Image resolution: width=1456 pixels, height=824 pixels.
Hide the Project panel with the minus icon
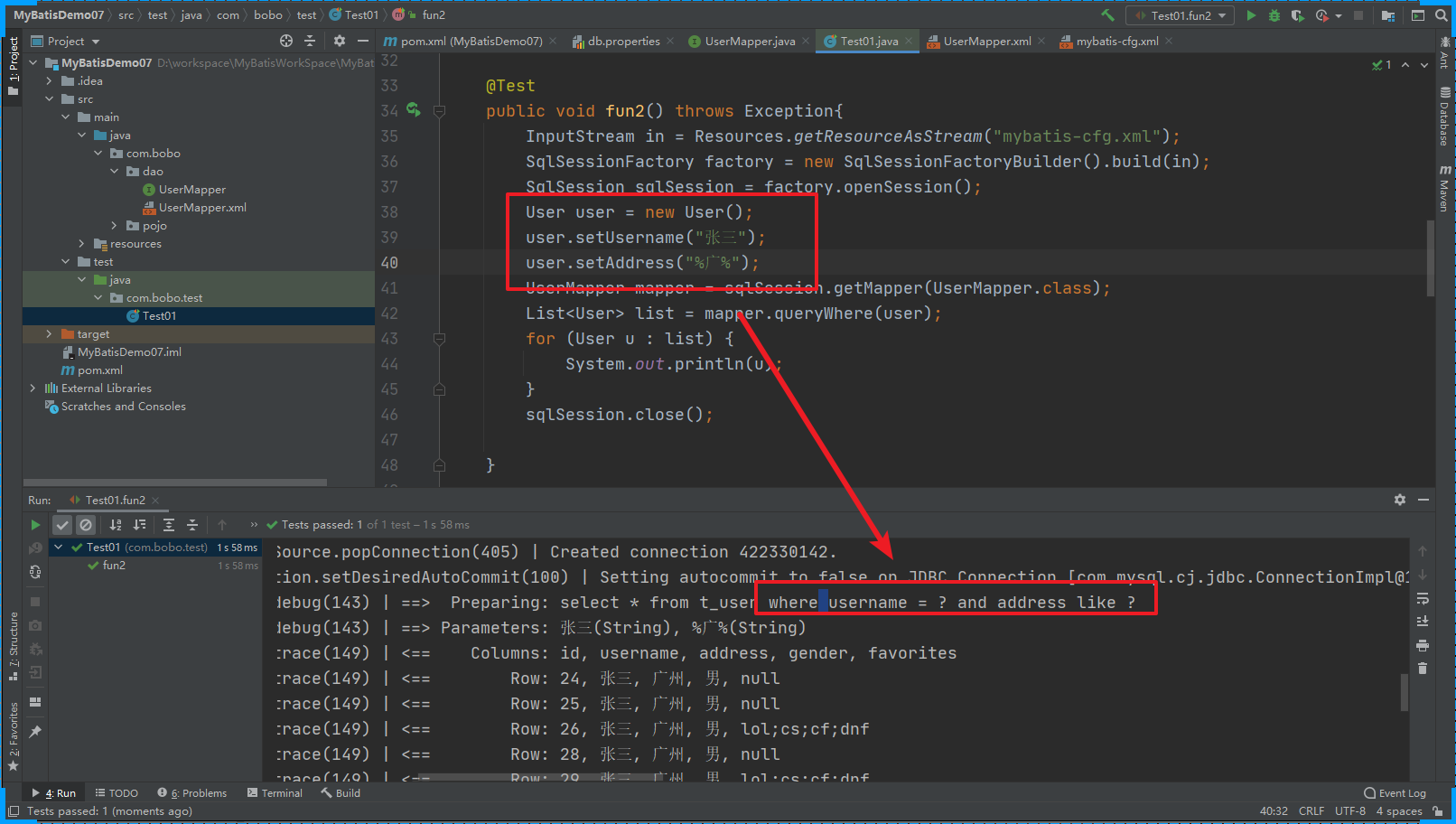363,41
